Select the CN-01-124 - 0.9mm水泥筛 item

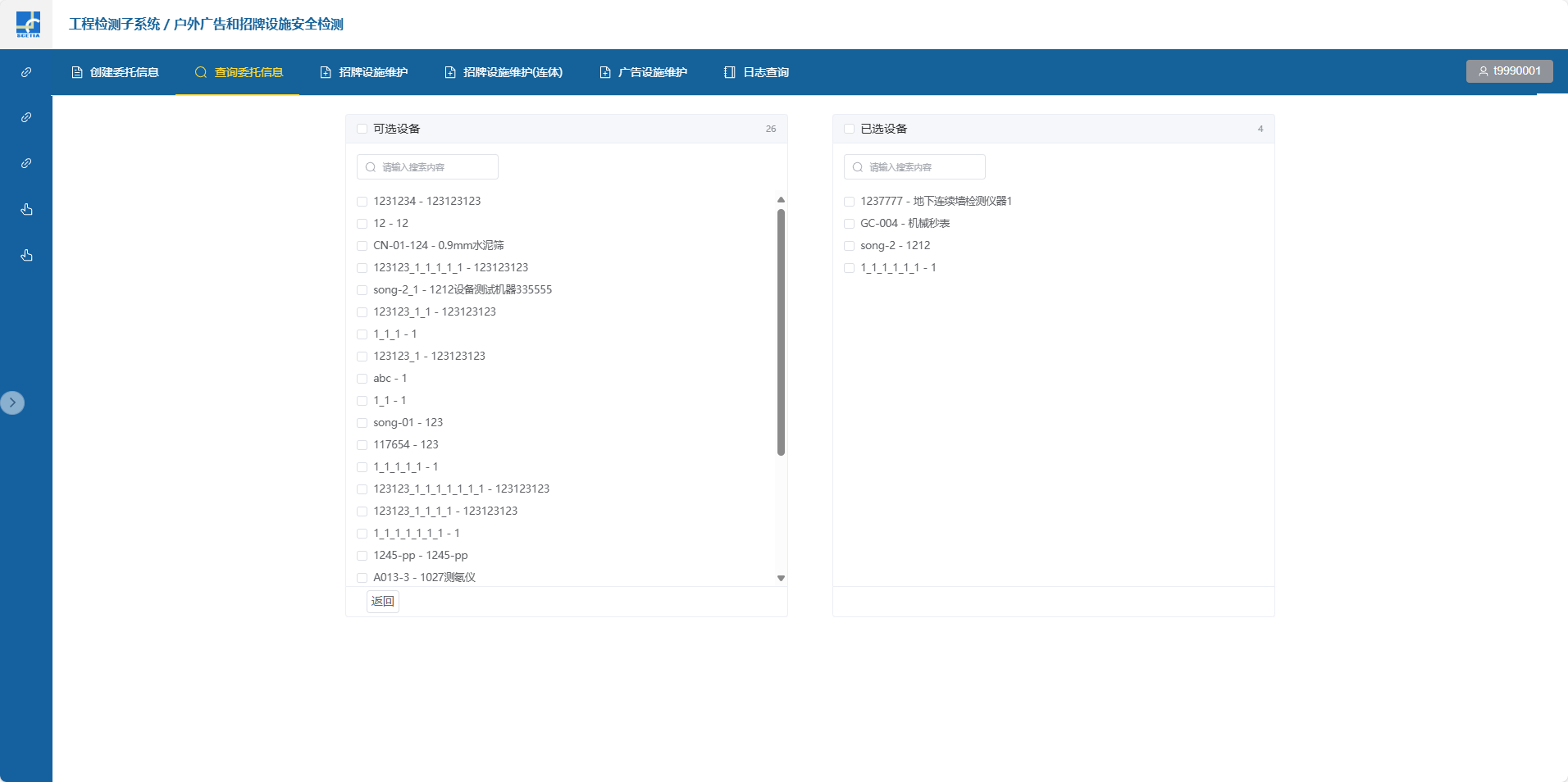click(438, 245)
